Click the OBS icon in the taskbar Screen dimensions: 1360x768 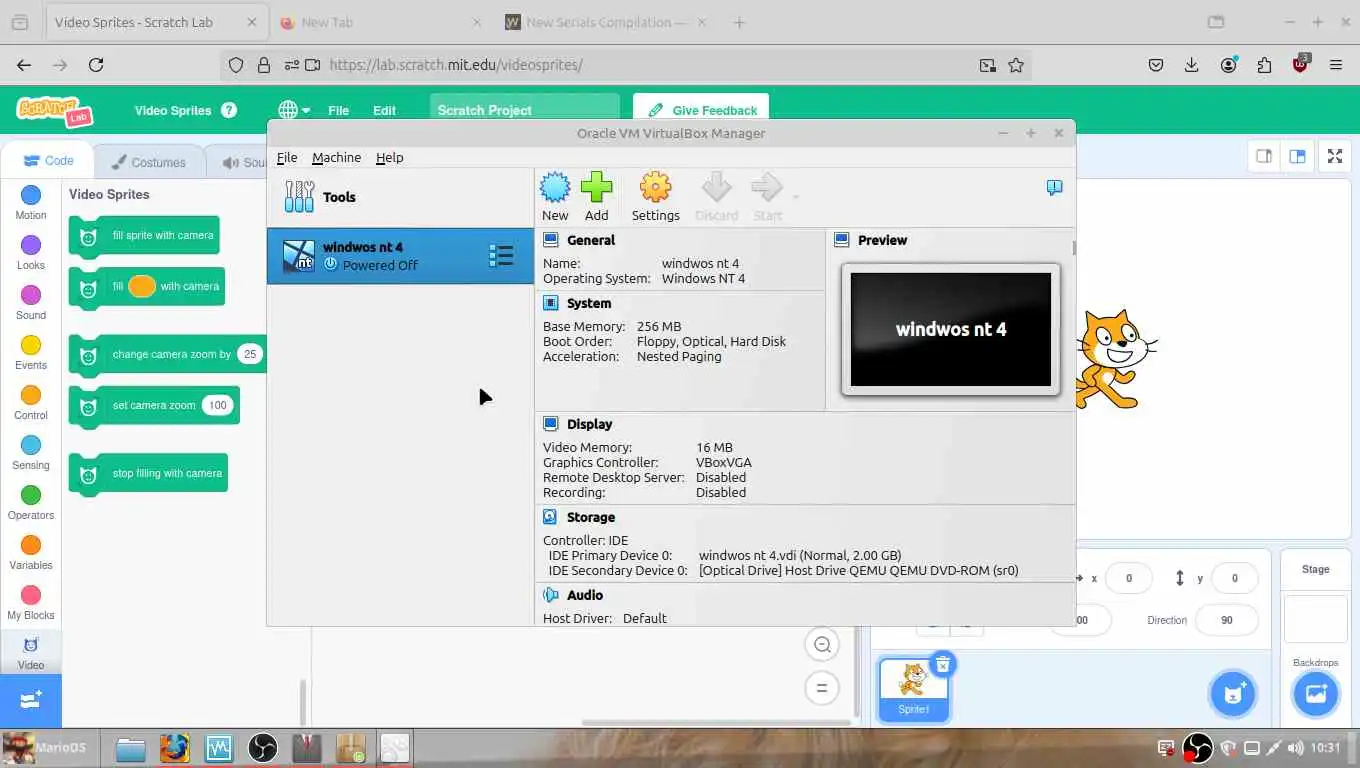coord(263,747)
